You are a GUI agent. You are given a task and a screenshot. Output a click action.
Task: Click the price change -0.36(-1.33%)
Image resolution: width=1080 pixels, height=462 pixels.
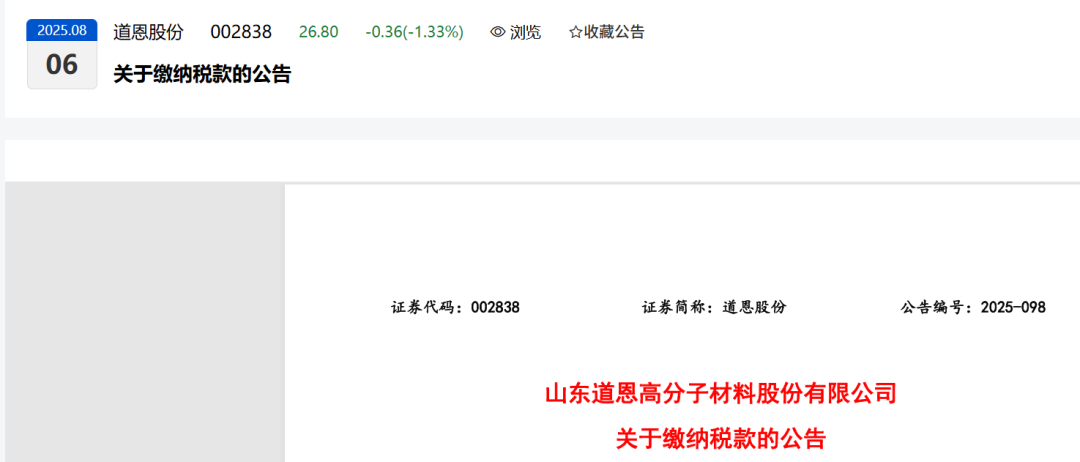[414, 32]
